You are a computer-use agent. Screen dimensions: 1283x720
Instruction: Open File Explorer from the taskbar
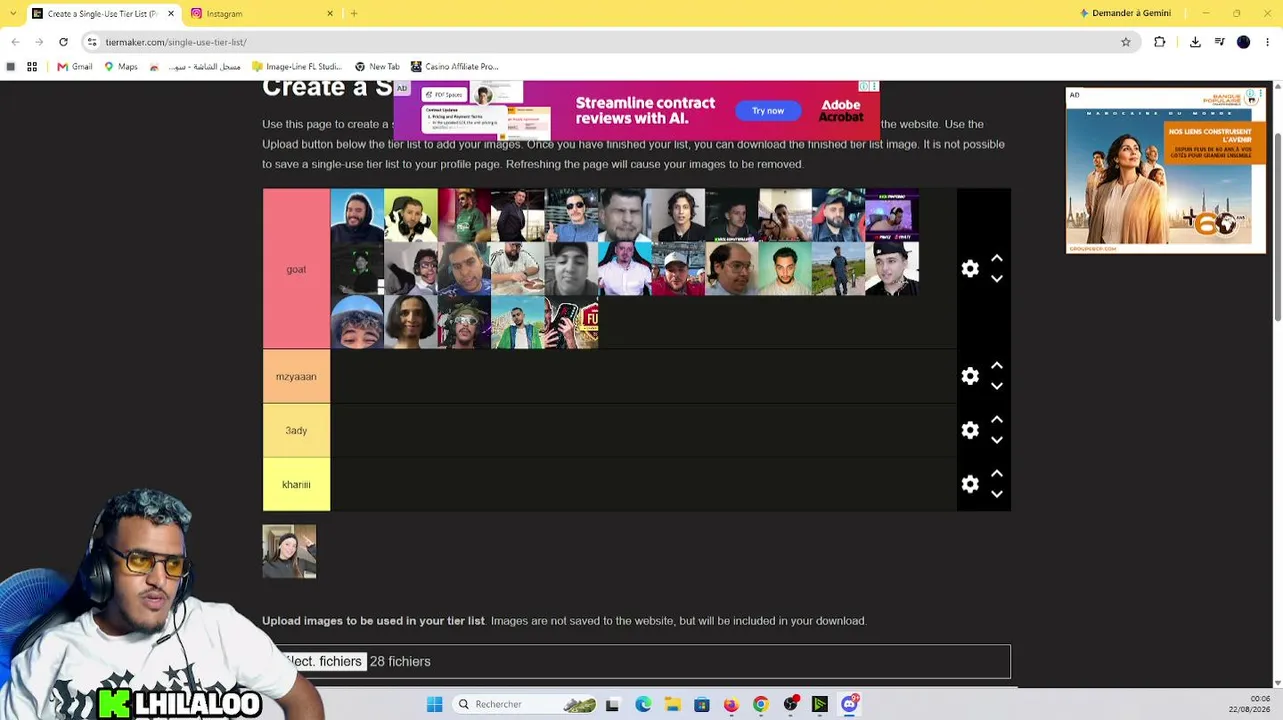pyautogui.click(x=673, y=704)
